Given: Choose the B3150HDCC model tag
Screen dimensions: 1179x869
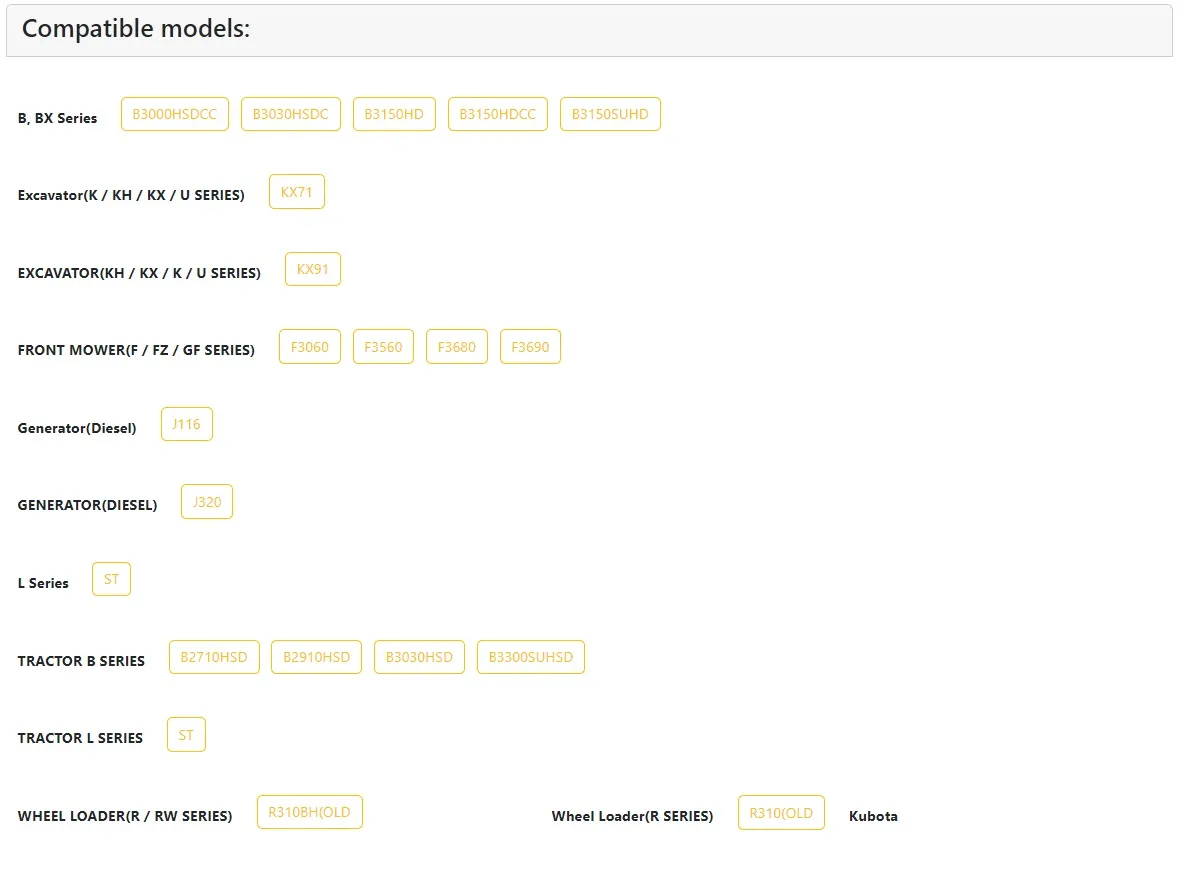Looking at the screenshot, I should (x=497, y=114).
